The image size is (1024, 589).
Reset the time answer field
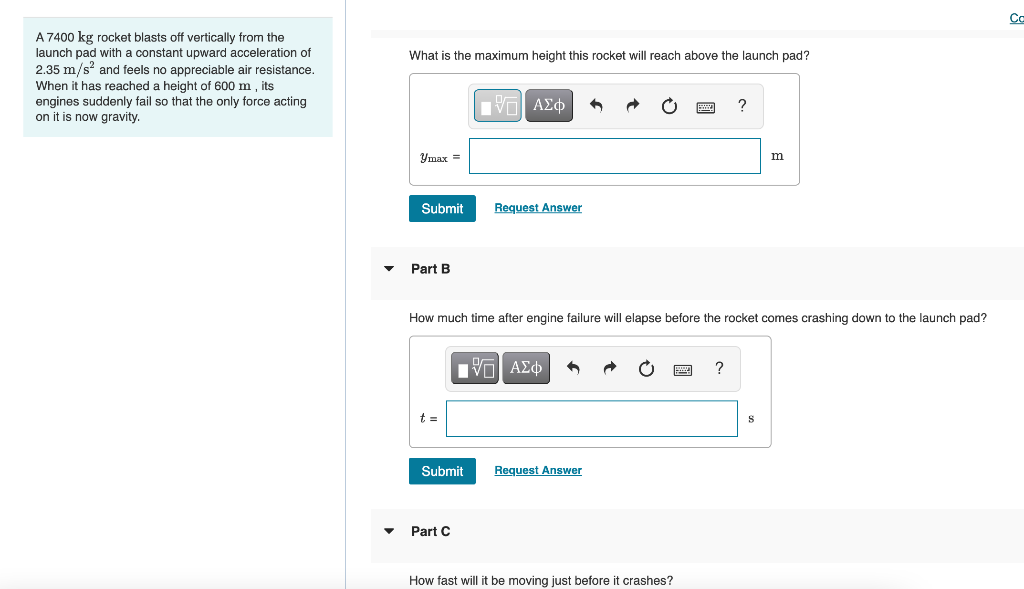[646, 368]
